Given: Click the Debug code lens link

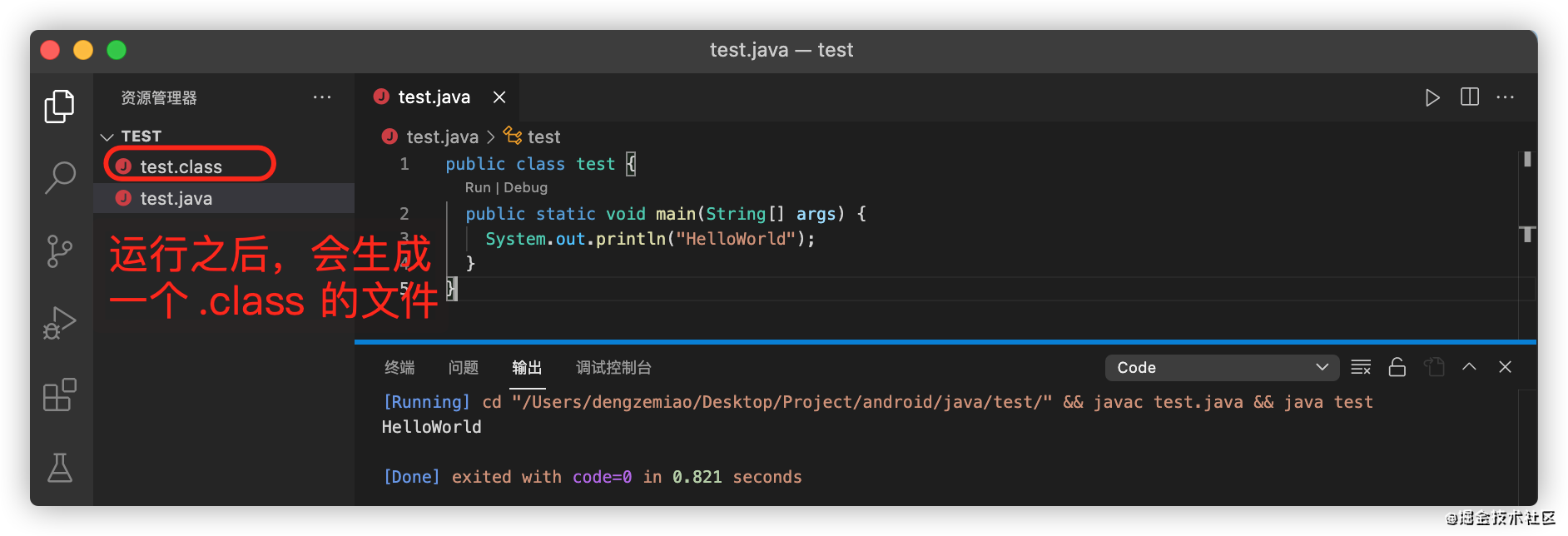Looking at the screenshot, I should [525, 188].
